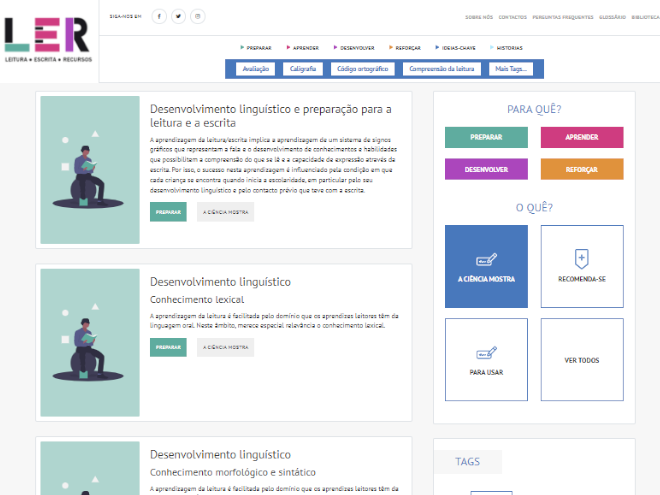Open the Facebook social icon
The image size is (660, 495).
point(159,16)
